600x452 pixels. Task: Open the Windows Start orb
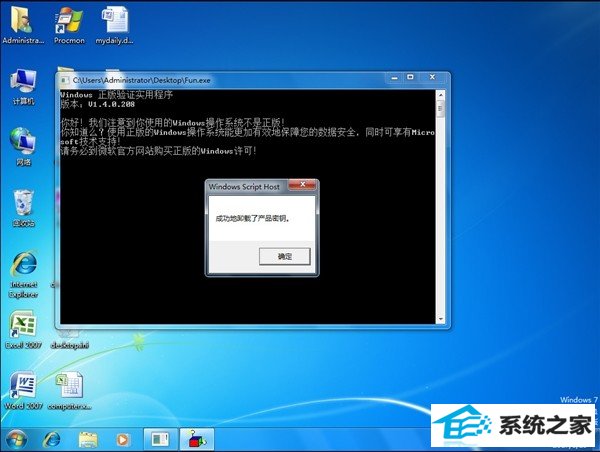[x=16, y=439]
